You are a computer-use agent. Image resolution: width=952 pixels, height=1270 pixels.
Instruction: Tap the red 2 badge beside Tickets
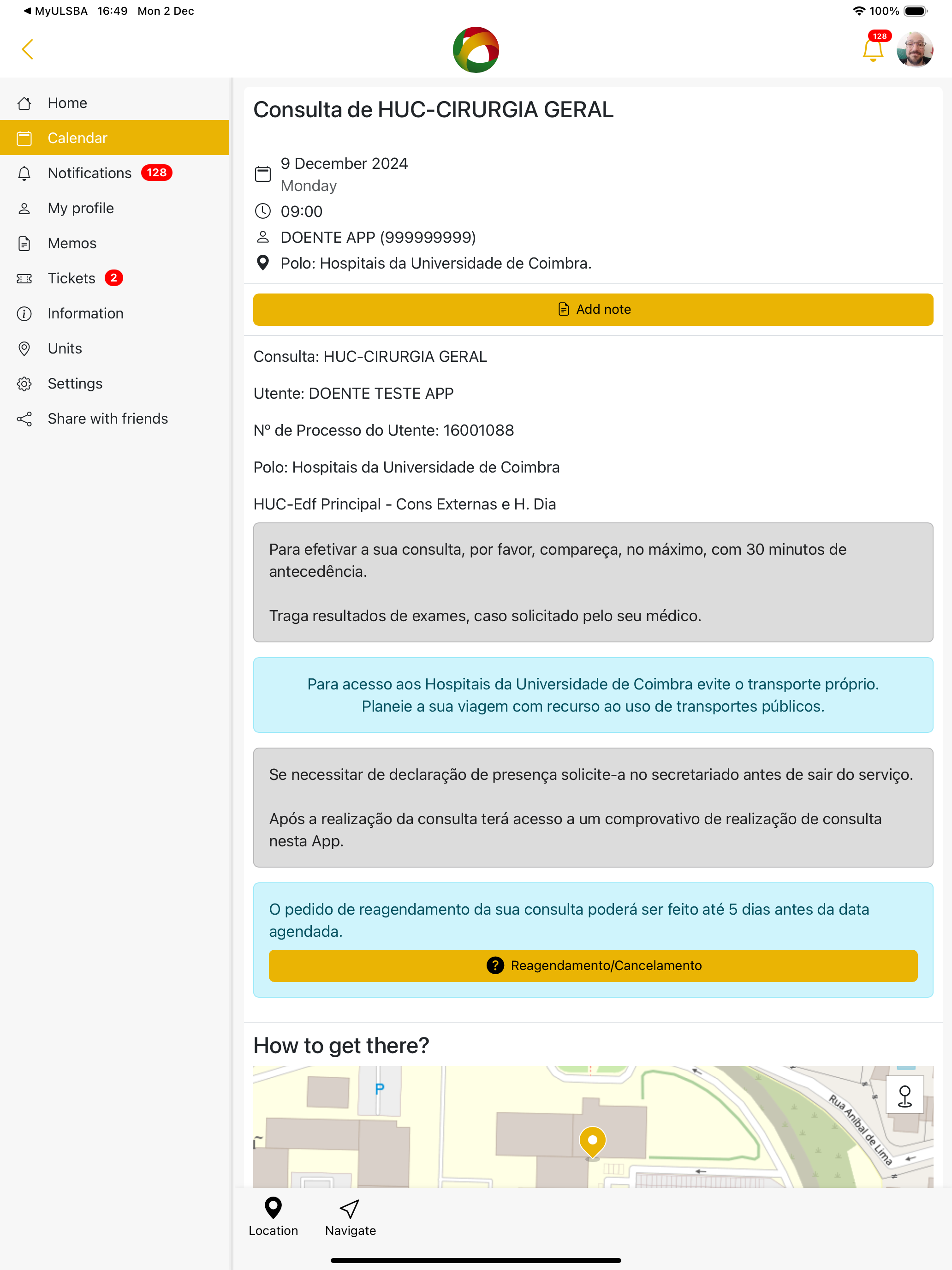(x=113, y=278)
